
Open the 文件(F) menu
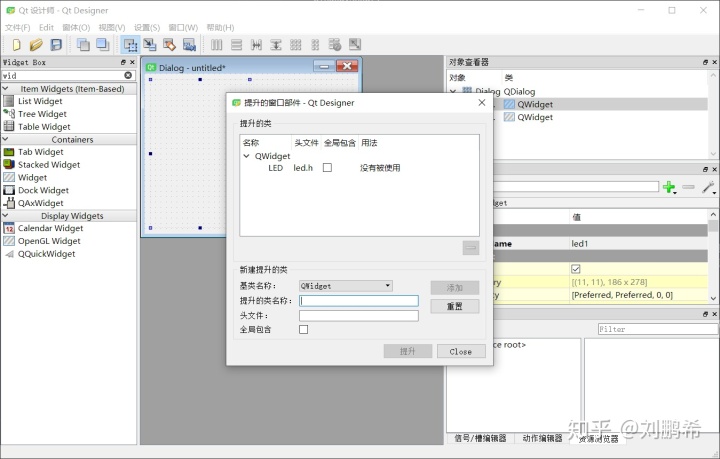(17, 28)
